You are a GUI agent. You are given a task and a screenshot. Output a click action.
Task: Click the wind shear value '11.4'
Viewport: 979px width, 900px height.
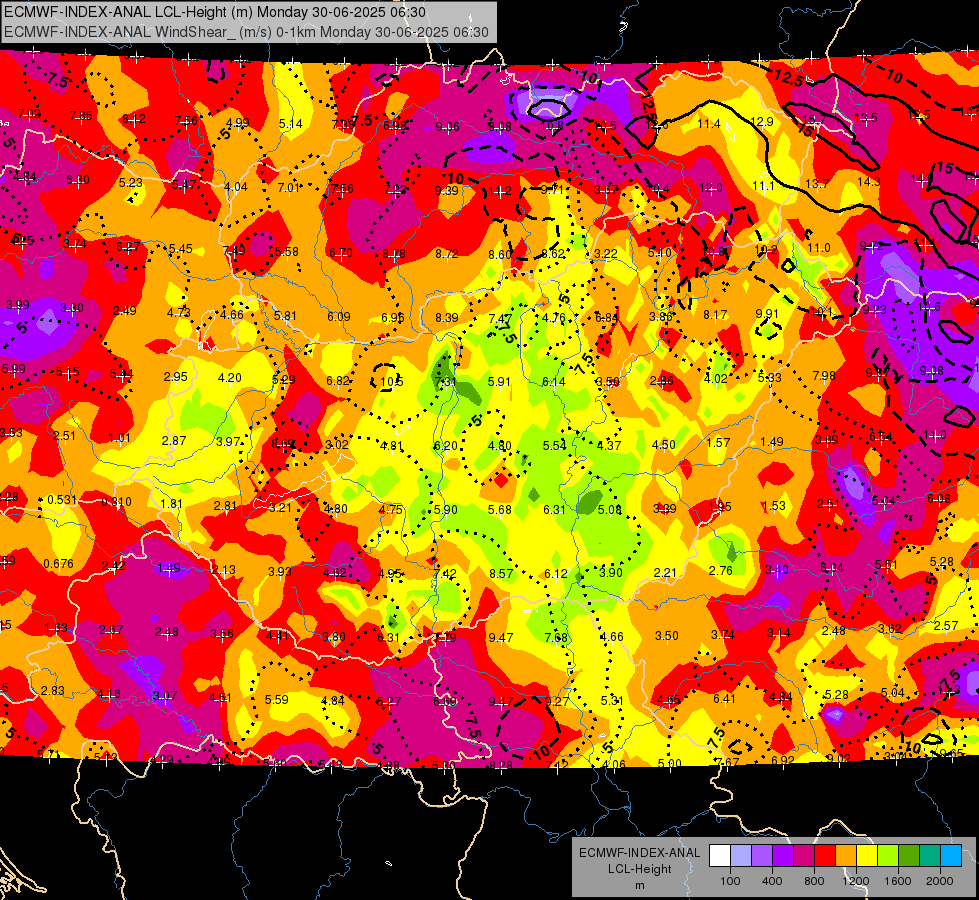709,124
